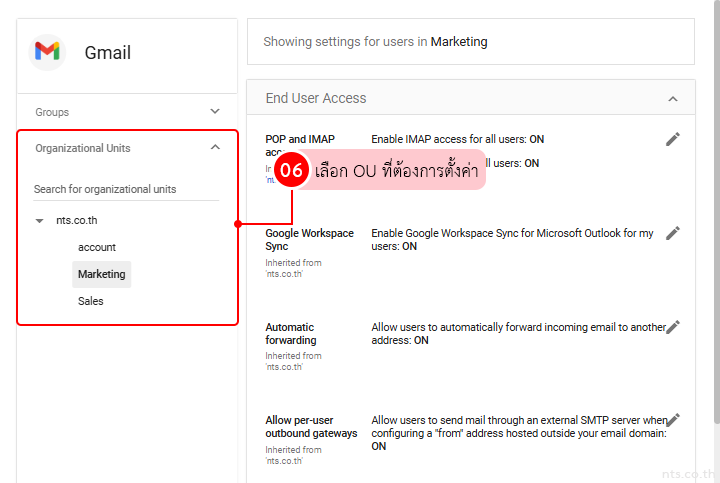Open the Google Workspace Sync setting
Image resolution: width=720 pixels, height=483 pixels.
click(309, 239)
